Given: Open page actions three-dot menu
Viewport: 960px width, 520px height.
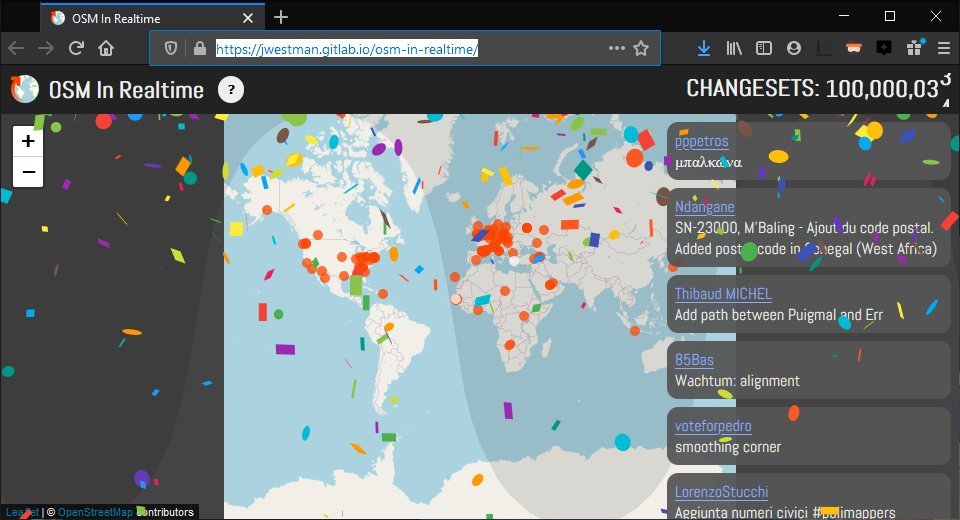Looking at the screenshot, I should click(x=617, y=48).
